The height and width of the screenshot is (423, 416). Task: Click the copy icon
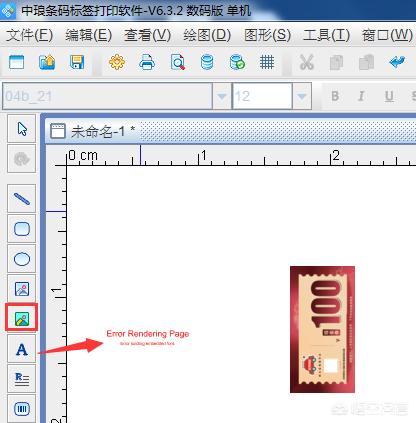(x=337, y=62)
